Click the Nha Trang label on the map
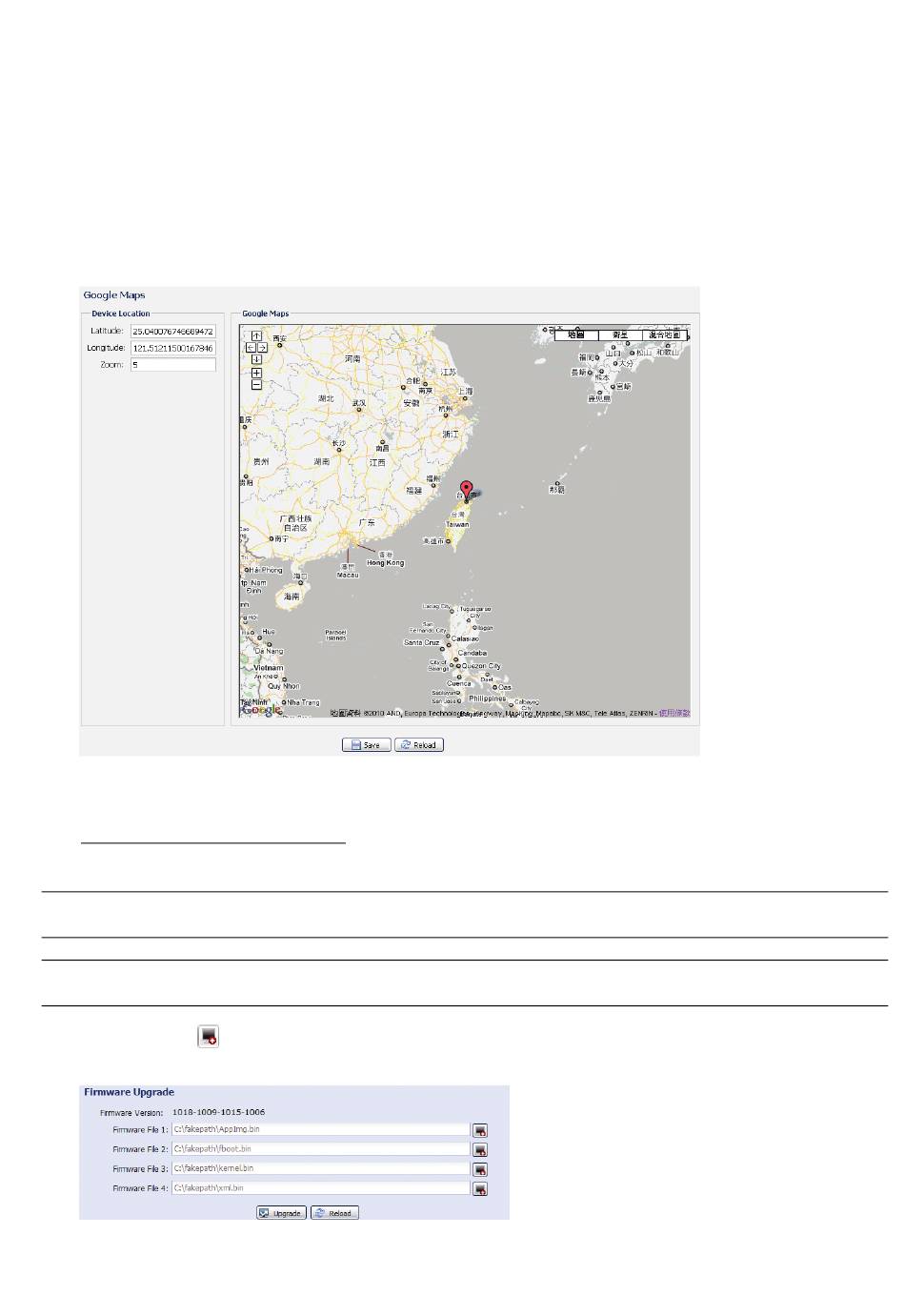This screenshot has width=905, height=1316. [x=304, y=703]
